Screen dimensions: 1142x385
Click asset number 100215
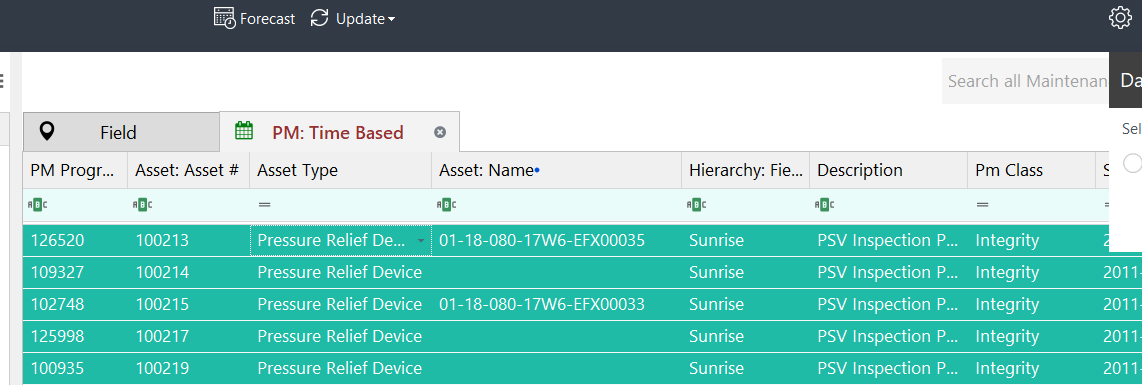click(162, 304)
